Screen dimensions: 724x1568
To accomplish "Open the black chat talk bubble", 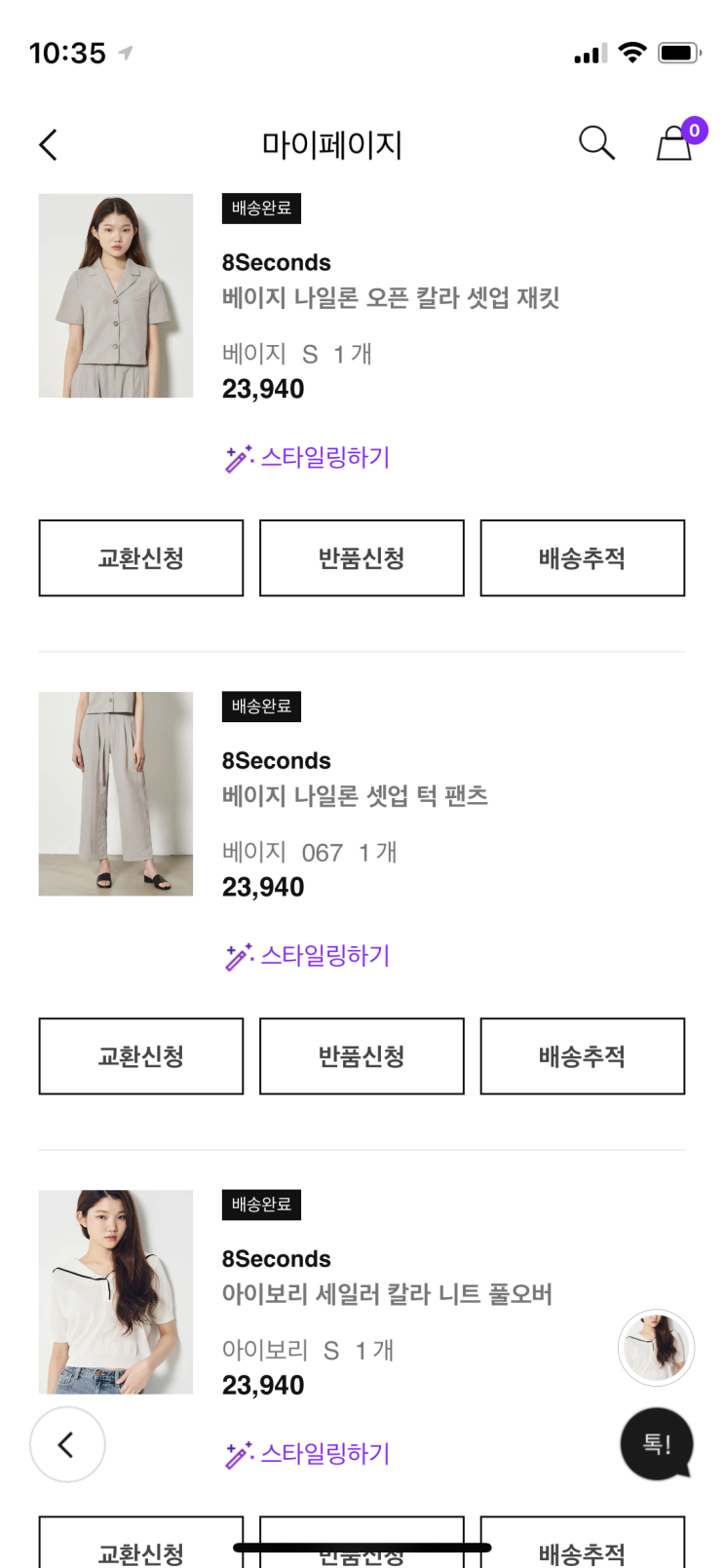I will [x=656, y=1444].
